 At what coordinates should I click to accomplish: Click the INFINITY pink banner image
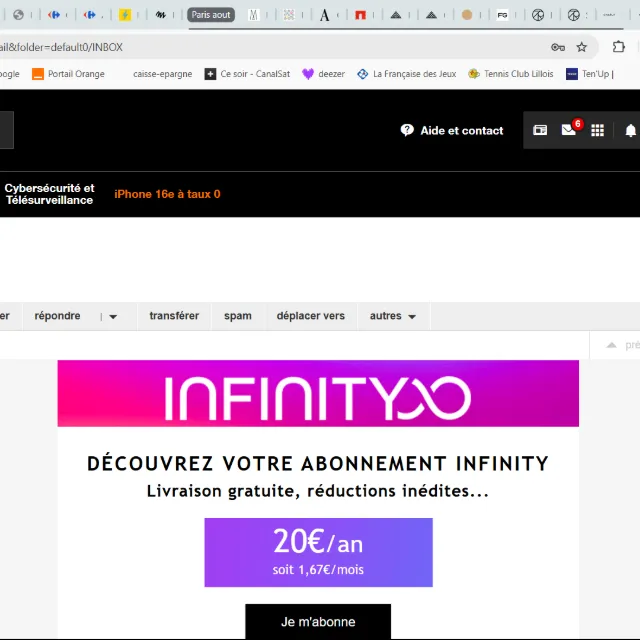(x=318, y=393)
